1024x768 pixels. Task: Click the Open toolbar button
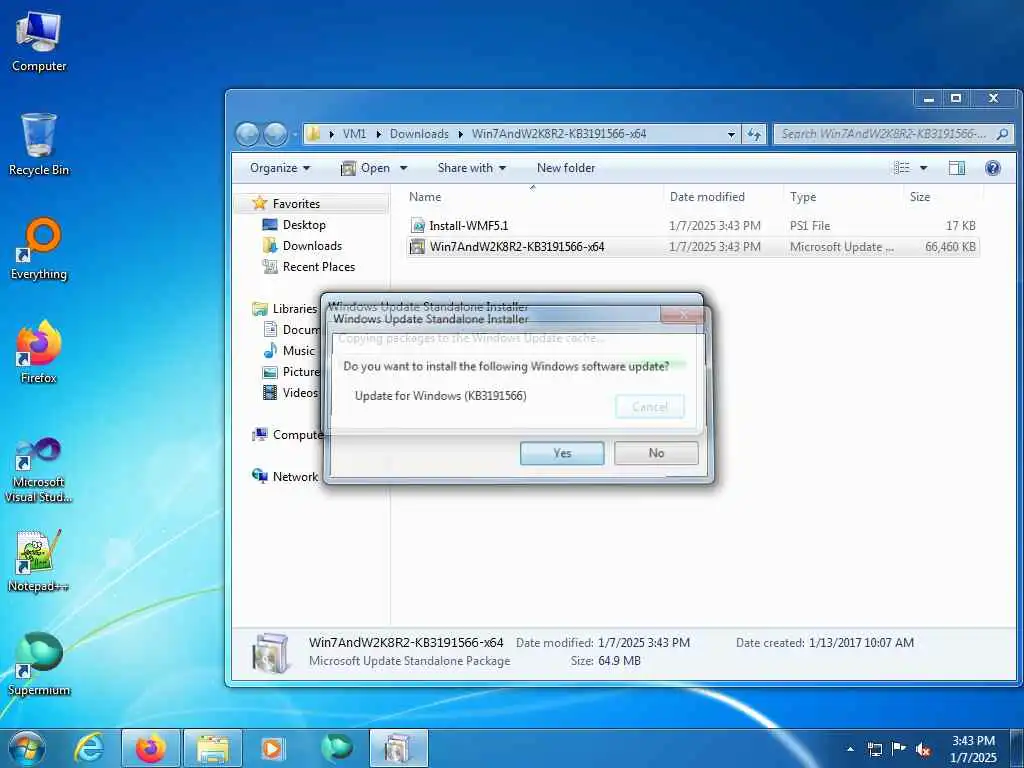[366, 168]
